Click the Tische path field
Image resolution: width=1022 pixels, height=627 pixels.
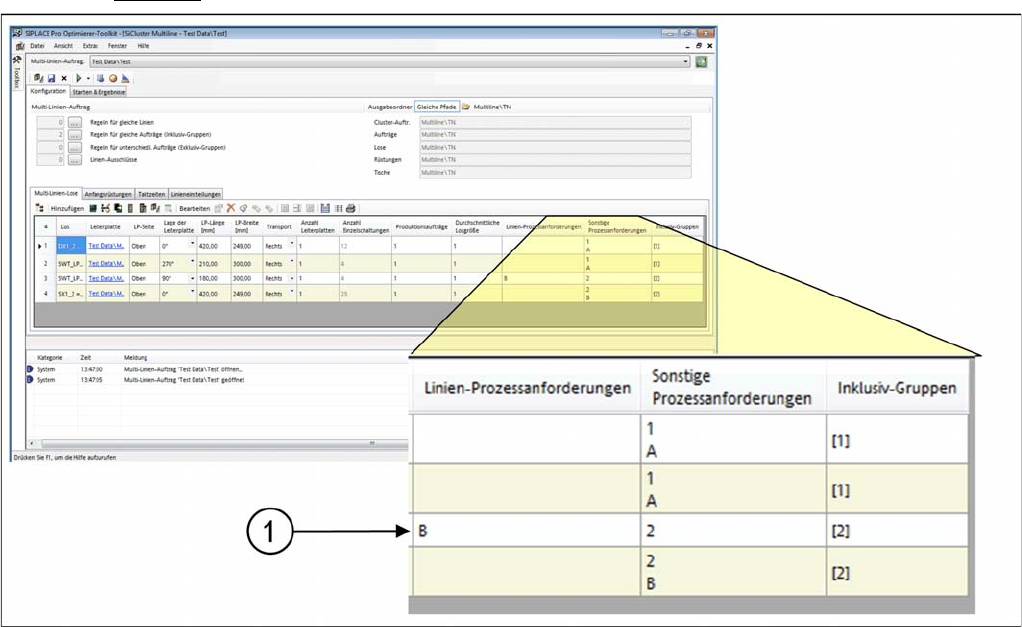(555, 173)
